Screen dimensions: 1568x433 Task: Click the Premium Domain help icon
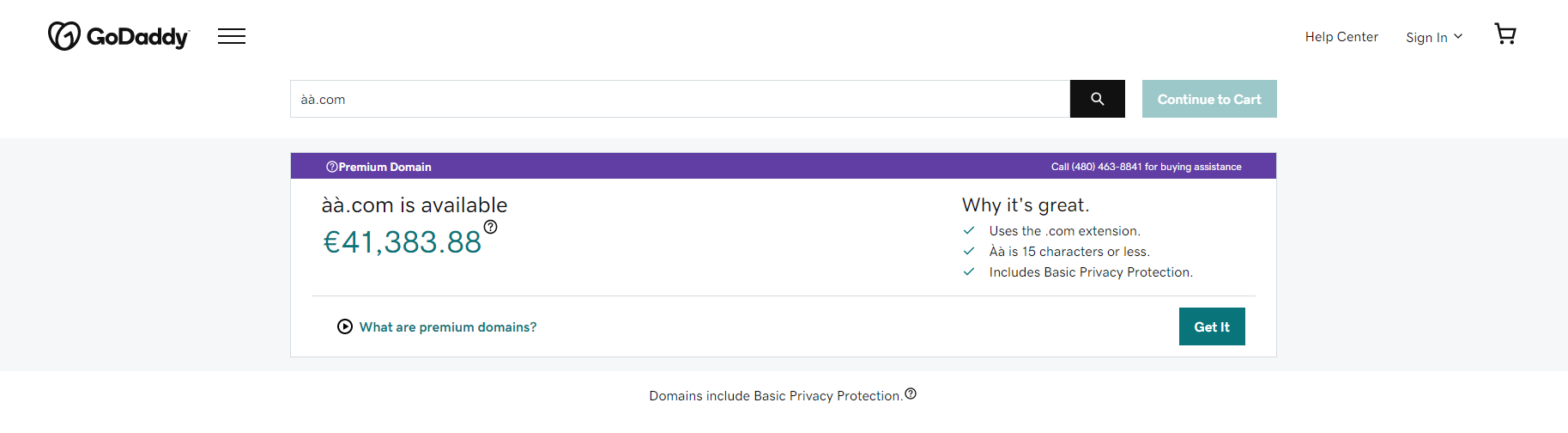(331, 167)
